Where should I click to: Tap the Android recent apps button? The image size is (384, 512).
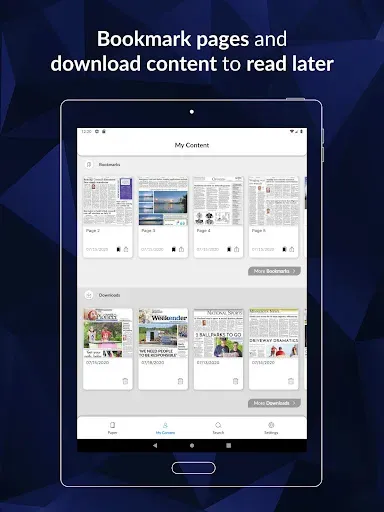[x=229, y=445]
